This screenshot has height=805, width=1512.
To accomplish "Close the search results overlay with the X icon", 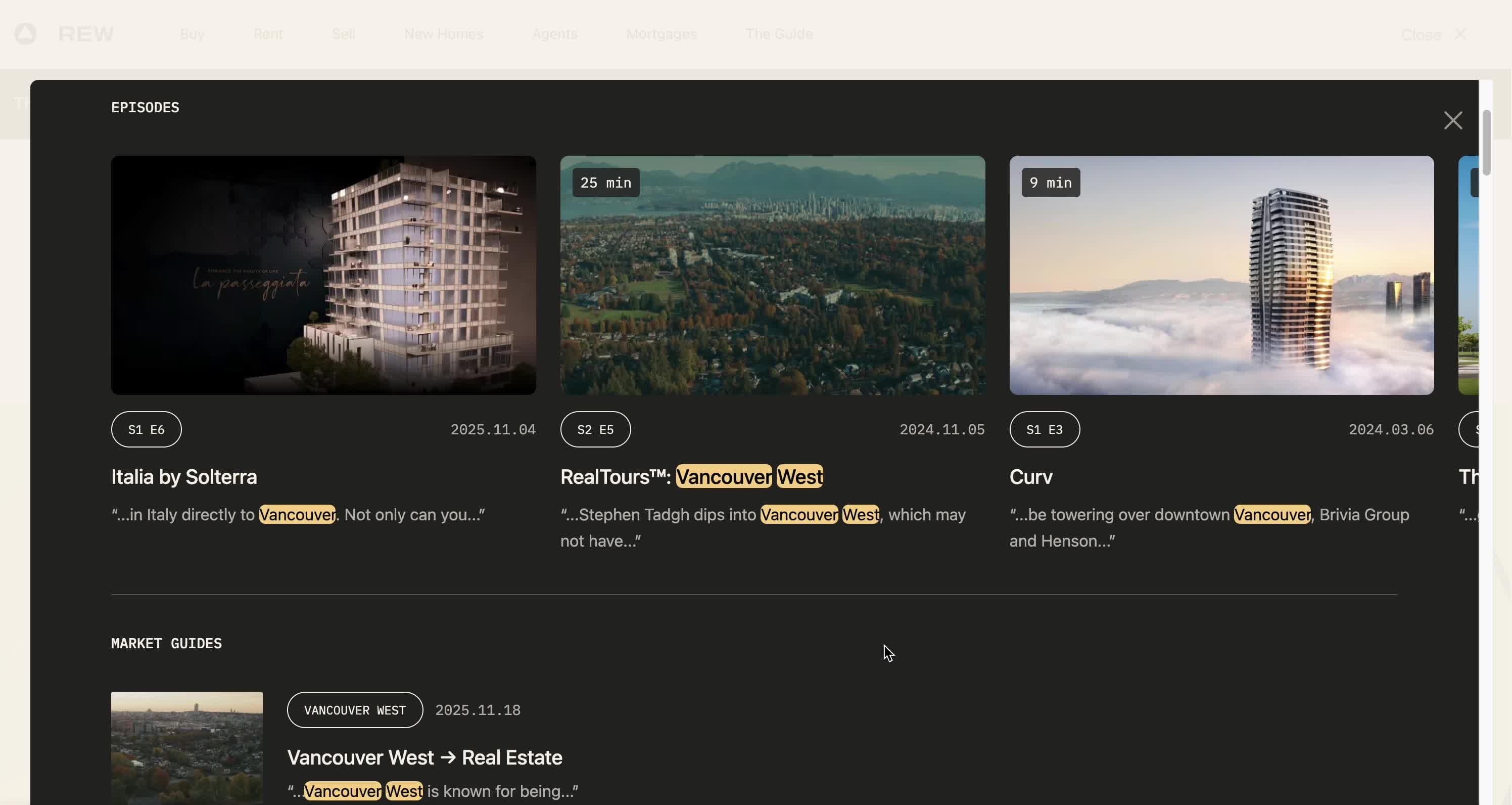I will click(1453, 120).
